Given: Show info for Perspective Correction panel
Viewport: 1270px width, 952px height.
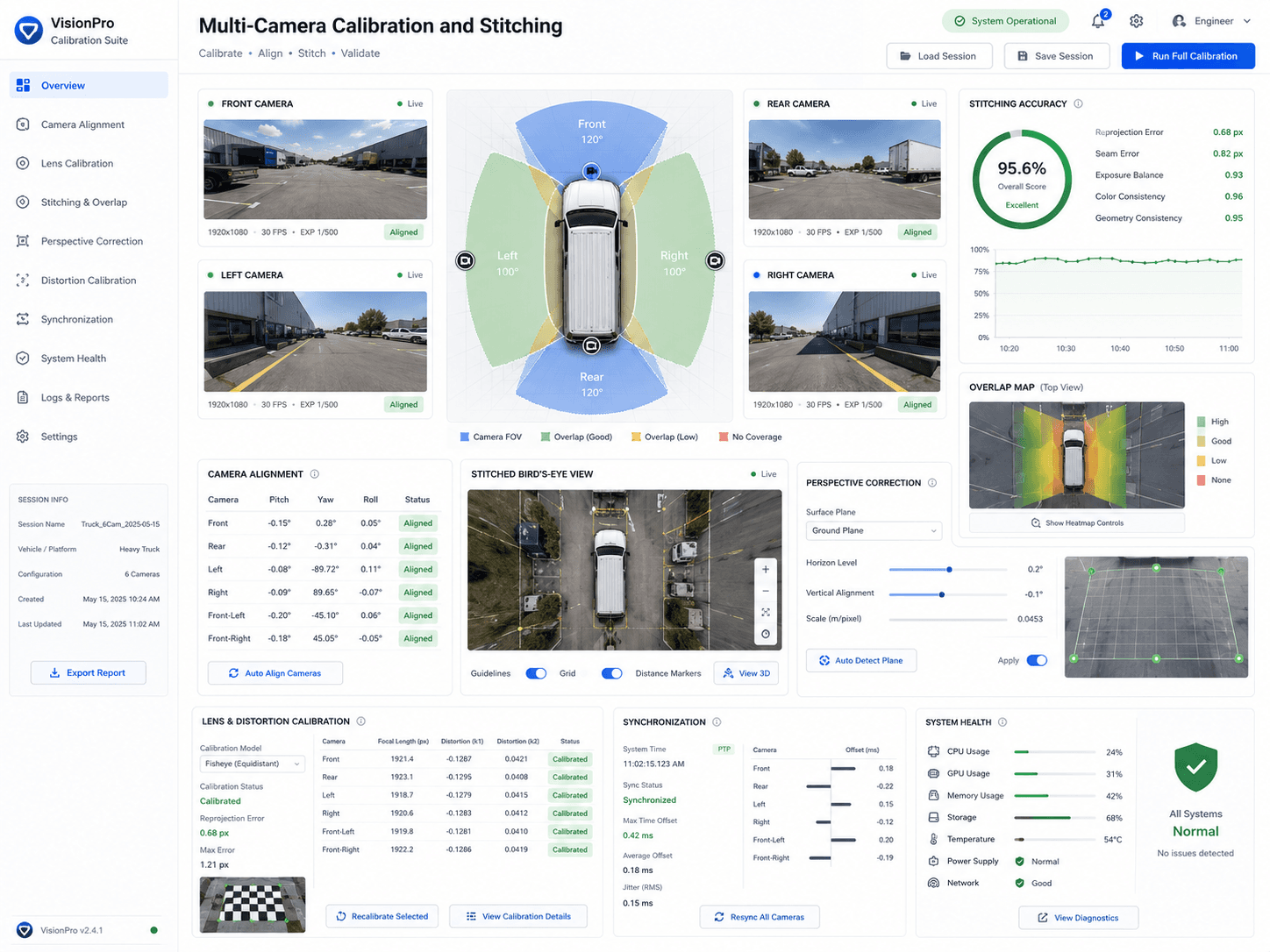Looking at the screenshot, I should [x=932, y=483].
